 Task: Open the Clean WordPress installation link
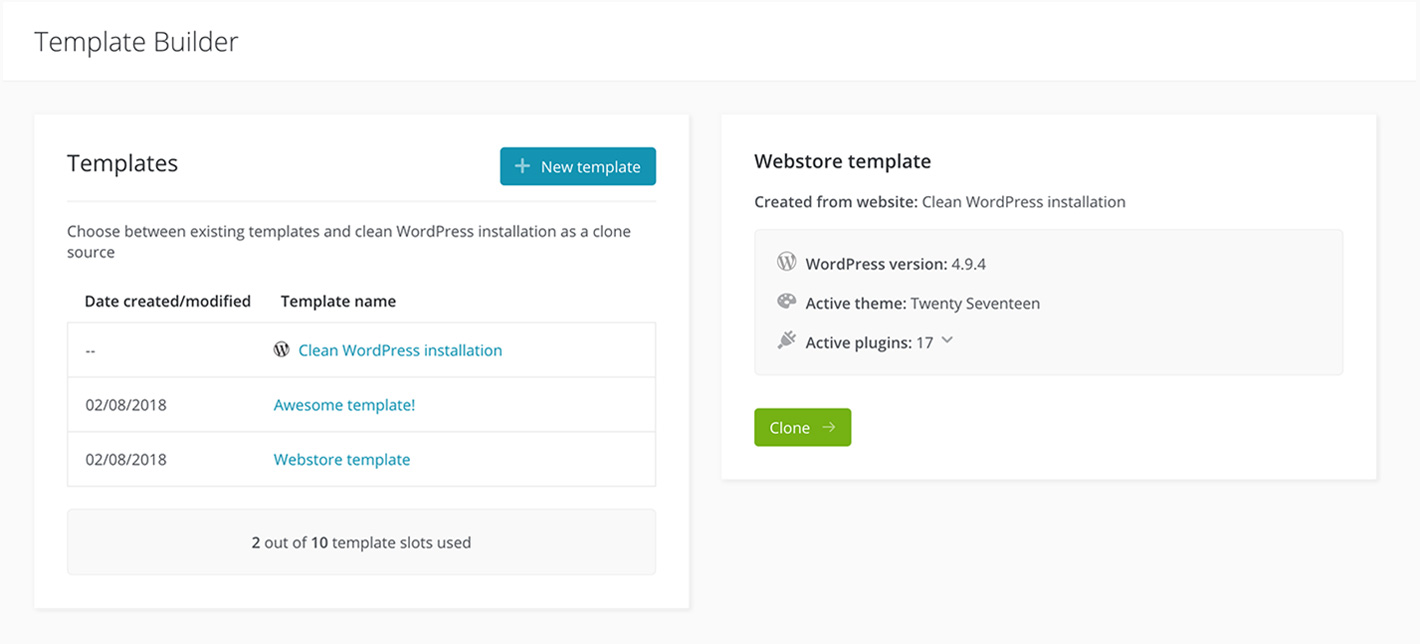[x=400, y=350]
